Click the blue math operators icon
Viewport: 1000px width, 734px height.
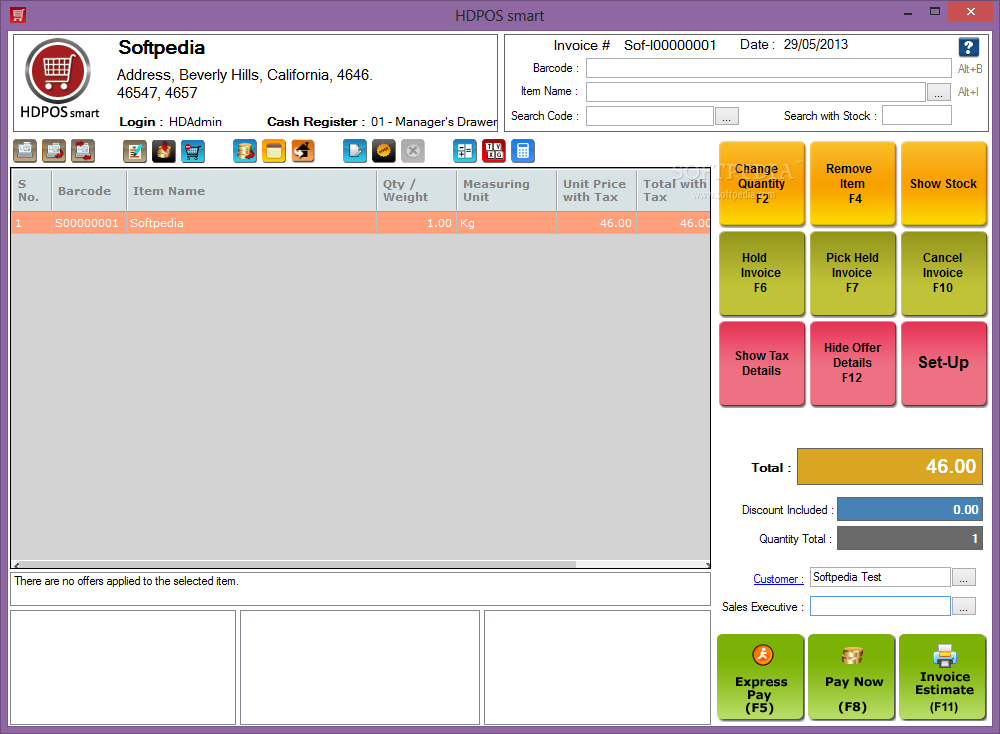click(x=465, y=151)
